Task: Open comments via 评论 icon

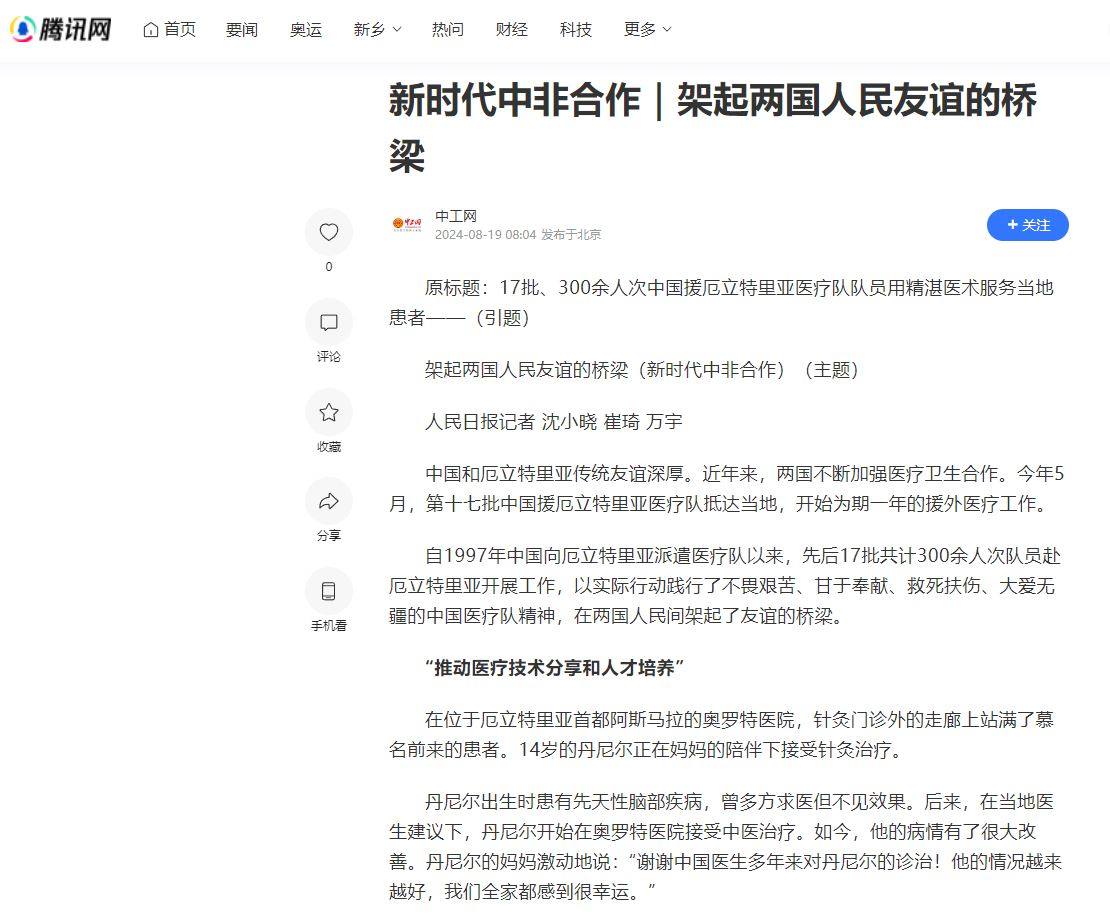Action: [x=329, y=323]
